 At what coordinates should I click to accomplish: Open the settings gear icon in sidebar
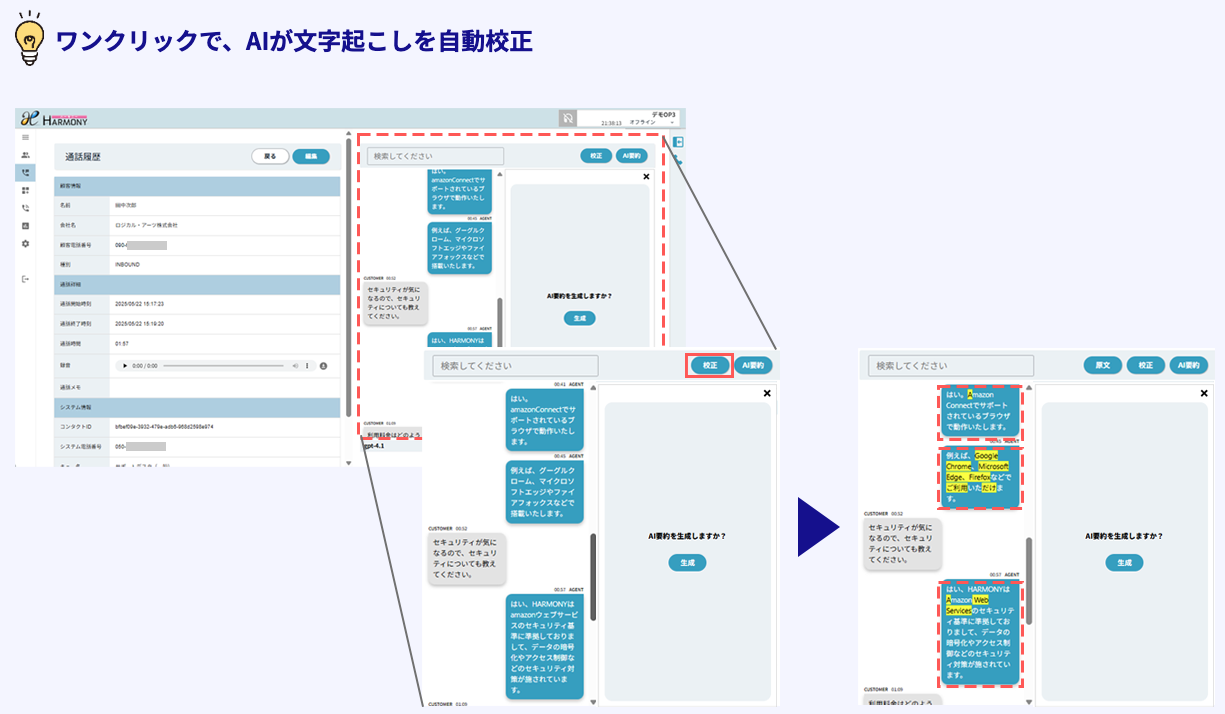pos(25,243)
